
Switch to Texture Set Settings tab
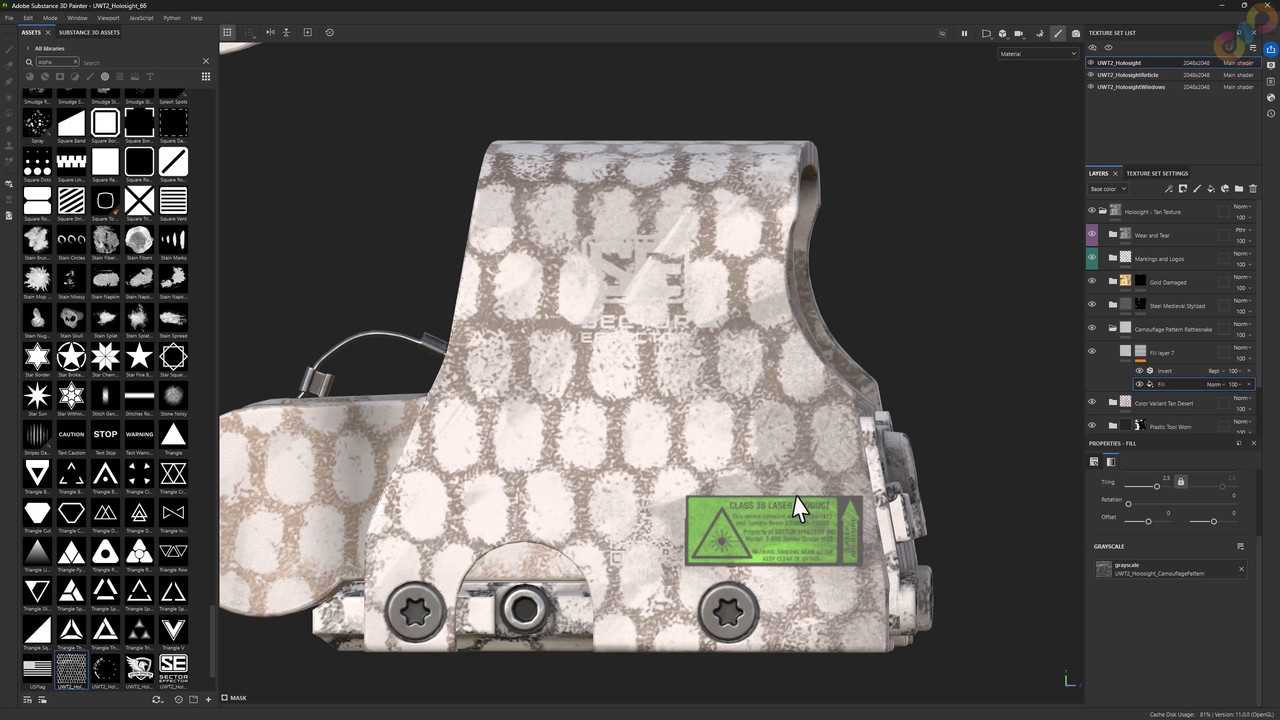click(x=1157, y=173)
